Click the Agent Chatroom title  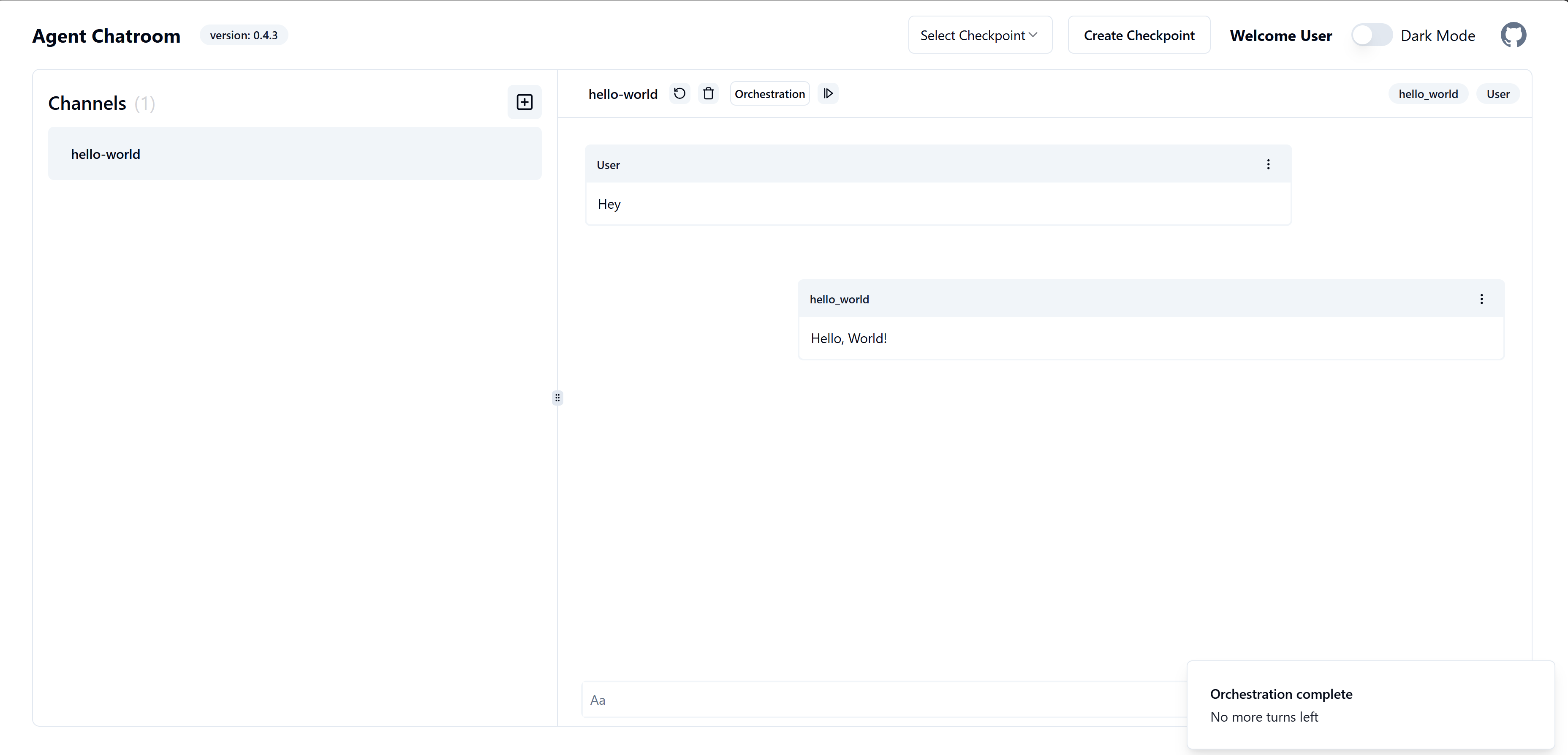click(106, 36)
